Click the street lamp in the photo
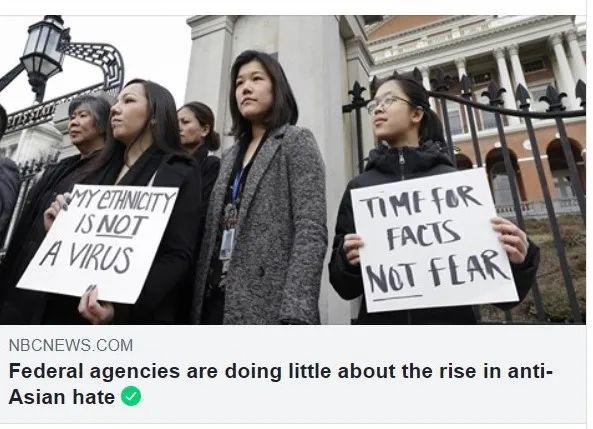593x429 pixels. pyautogui.click(x=44, y=55)
